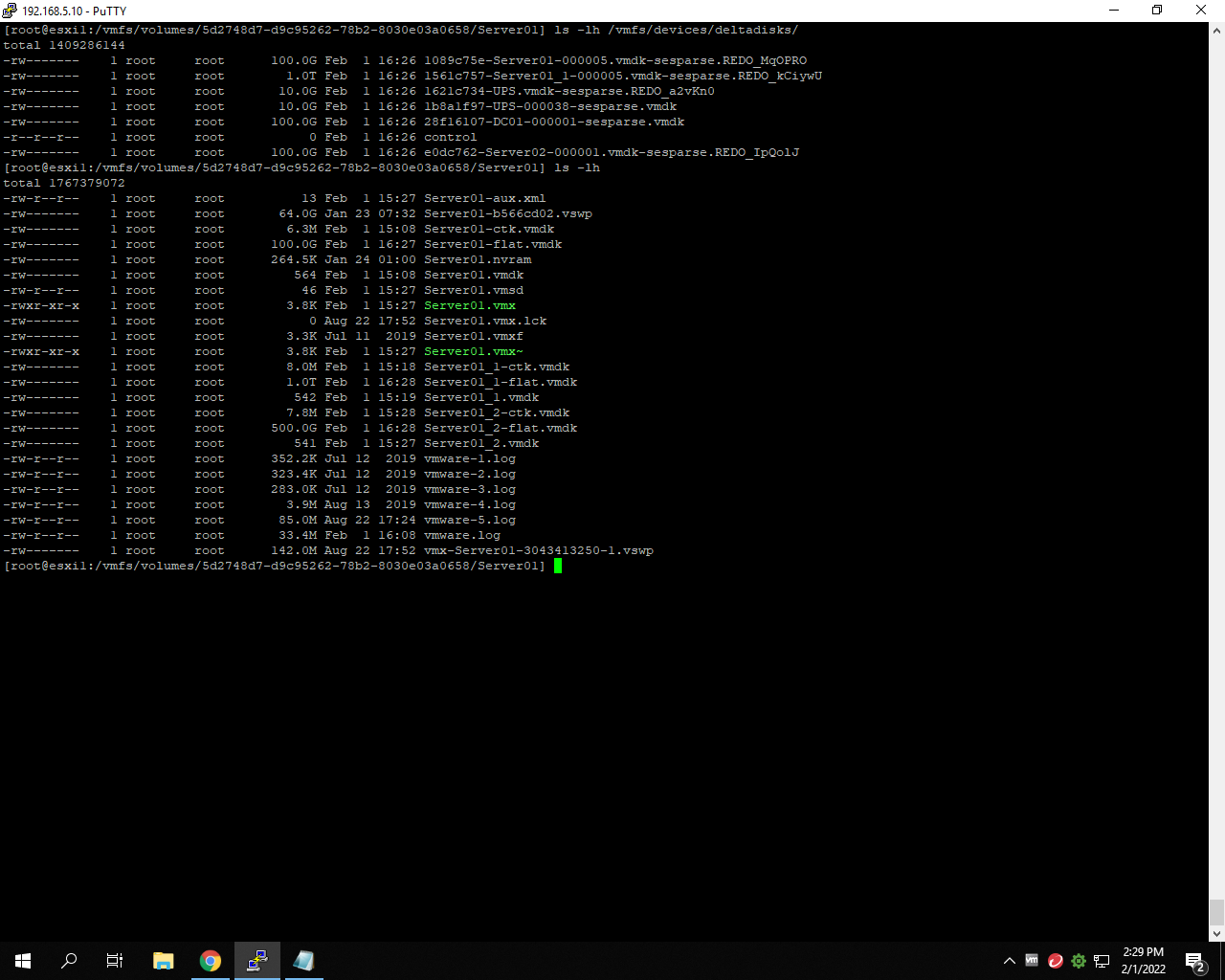Click Server01_2.vmdk descriptor filename

tap(481, 443)
